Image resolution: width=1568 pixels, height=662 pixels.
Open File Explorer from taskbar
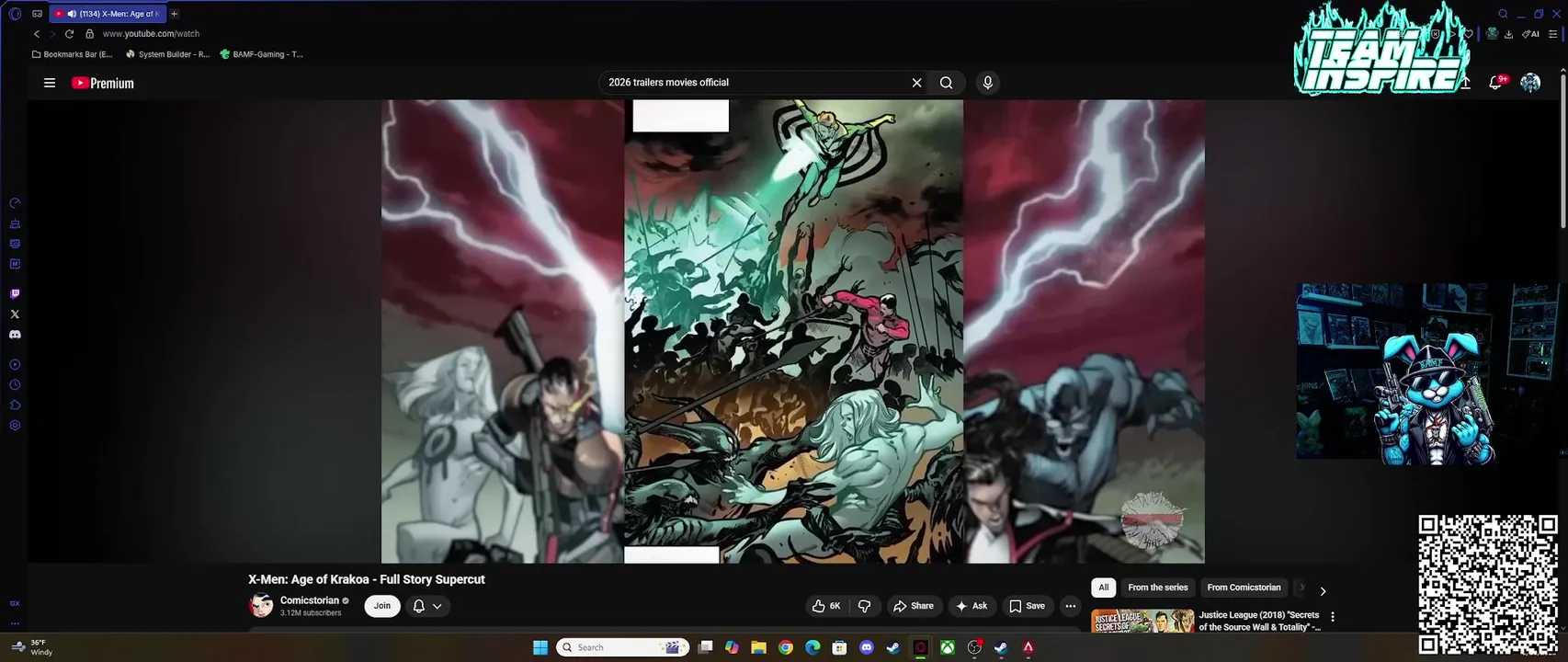[758, 647]
